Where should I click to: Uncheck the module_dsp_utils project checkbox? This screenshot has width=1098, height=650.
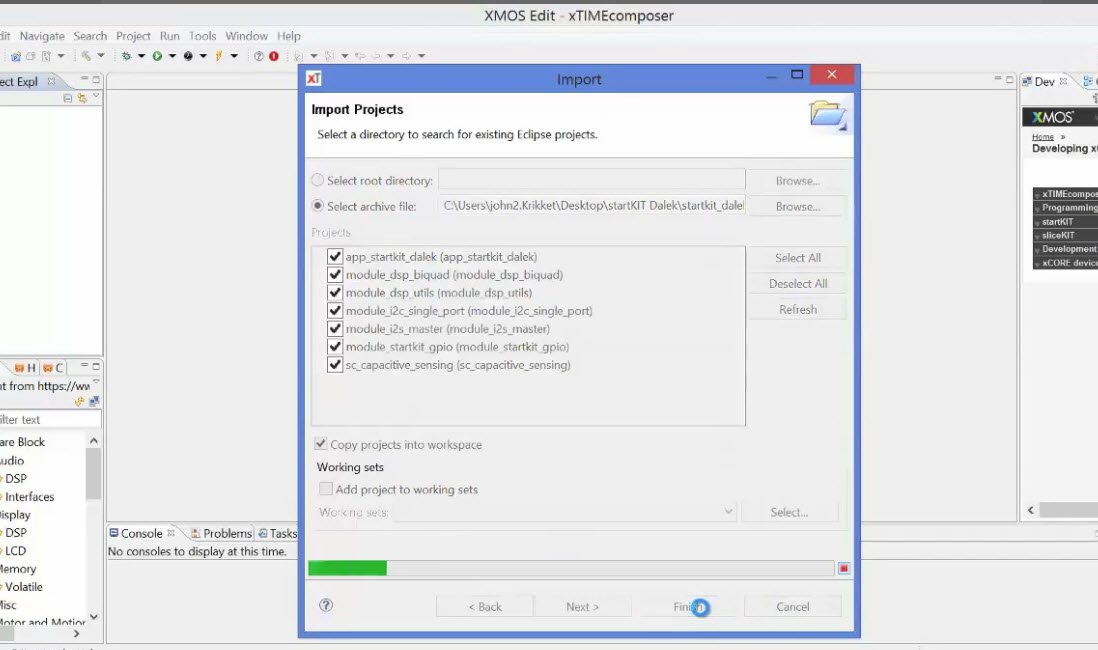click(335, 293)
